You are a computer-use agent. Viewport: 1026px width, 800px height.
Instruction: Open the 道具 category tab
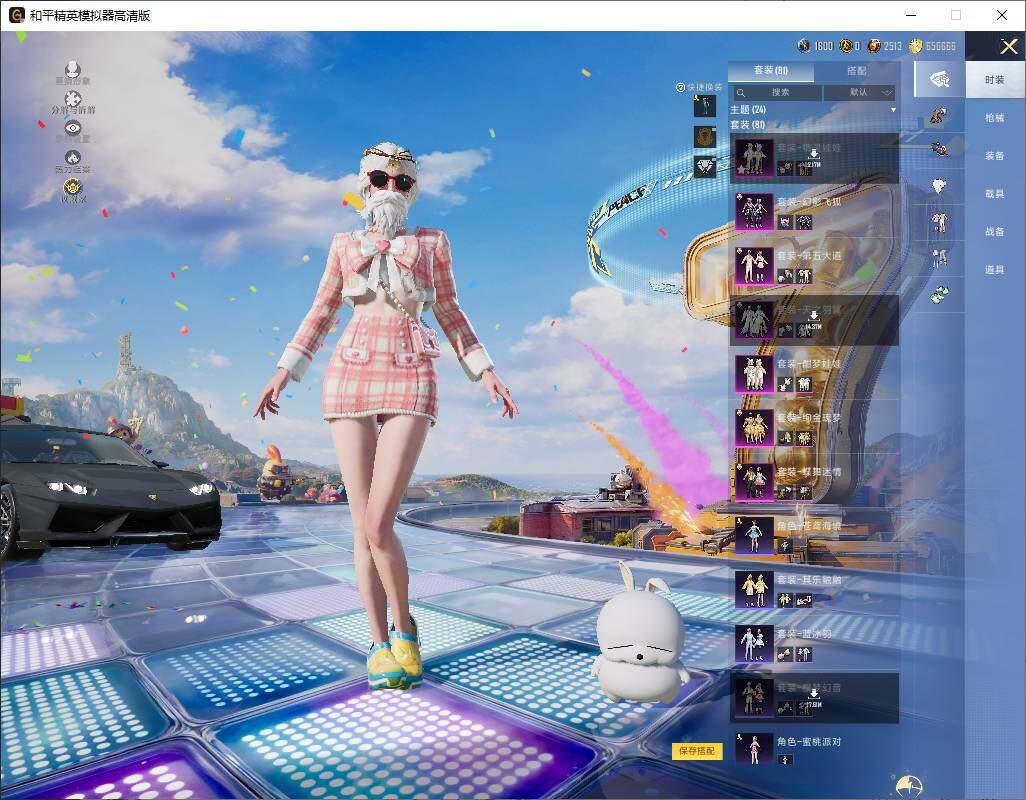995,270
